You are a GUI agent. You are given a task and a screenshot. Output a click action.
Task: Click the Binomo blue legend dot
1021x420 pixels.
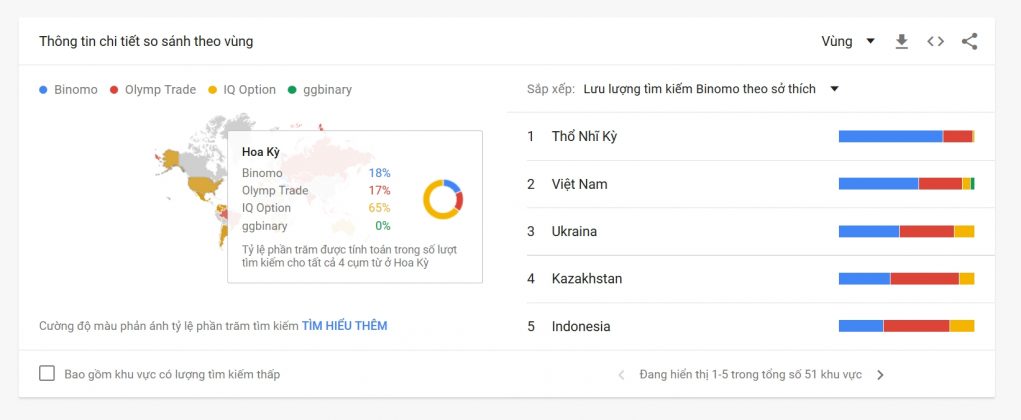[43, 90]
